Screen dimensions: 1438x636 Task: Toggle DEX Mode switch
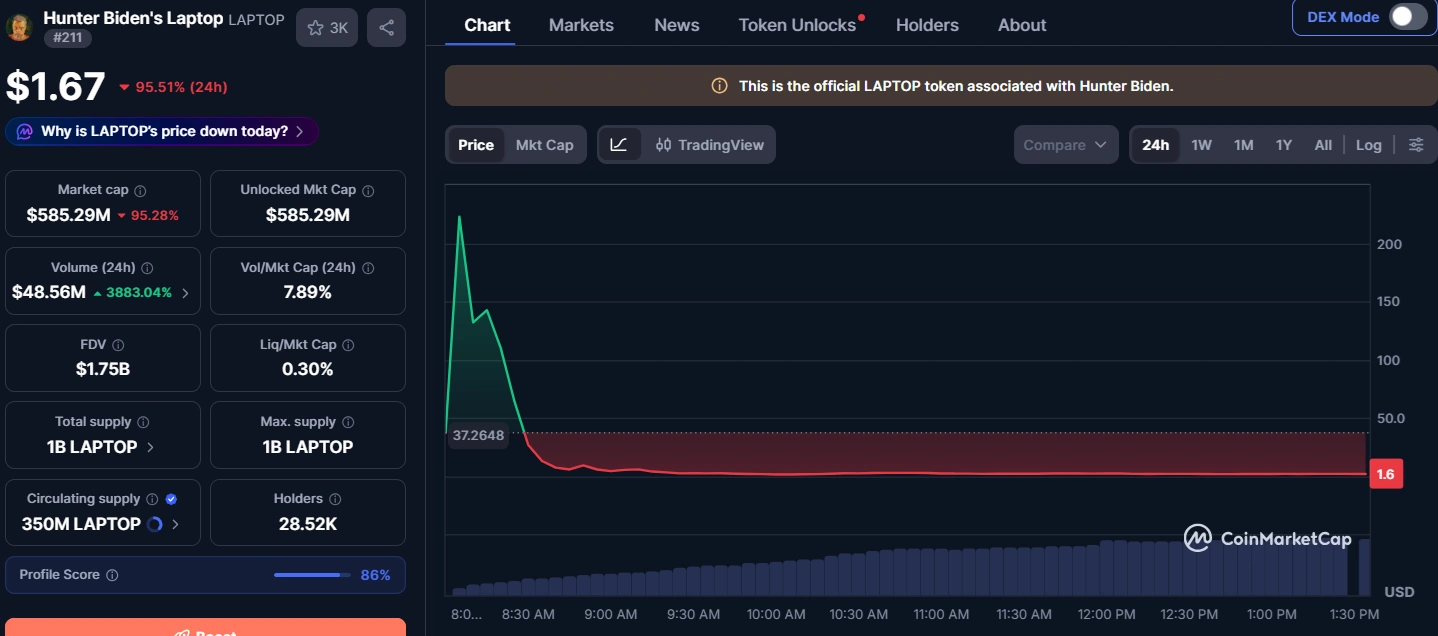1408,17
